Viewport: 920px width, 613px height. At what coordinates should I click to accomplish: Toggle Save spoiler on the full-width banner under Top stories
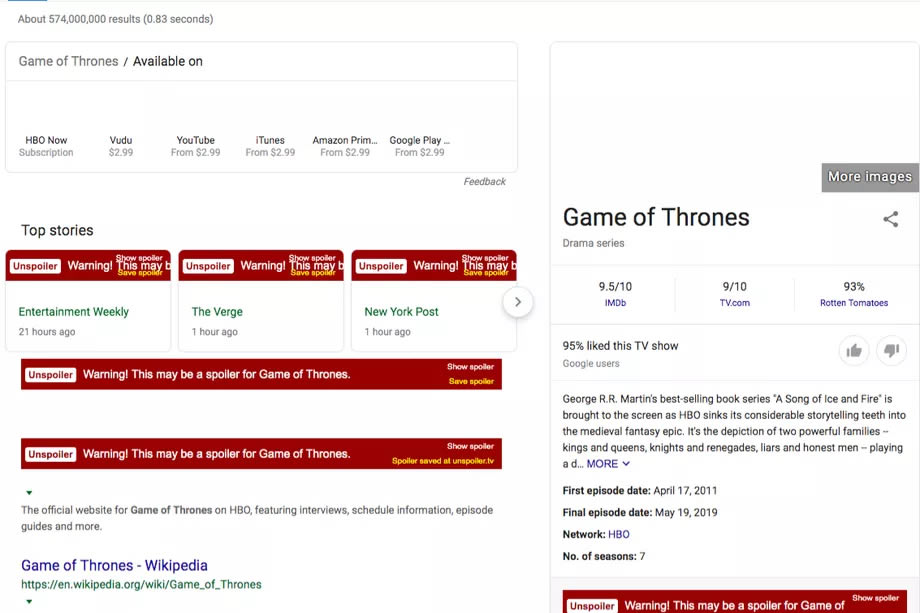(x=471, y=381)
